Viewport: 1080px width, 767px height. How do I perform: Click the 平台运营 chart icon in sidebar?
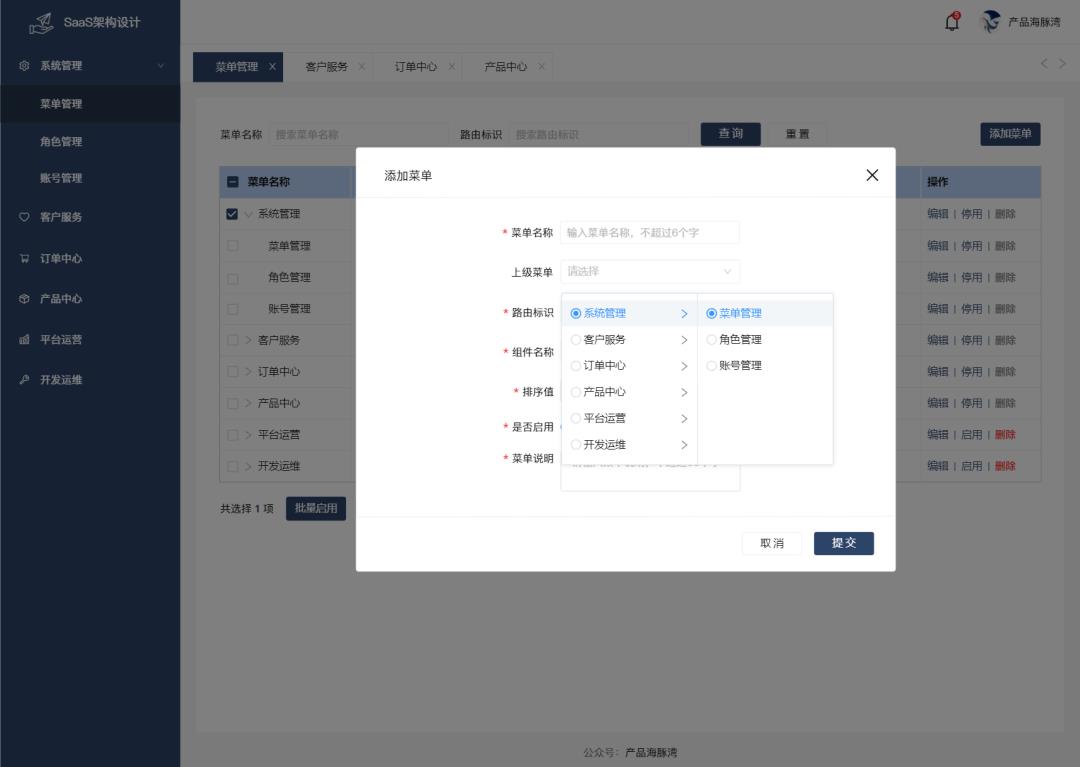point(24,340)
